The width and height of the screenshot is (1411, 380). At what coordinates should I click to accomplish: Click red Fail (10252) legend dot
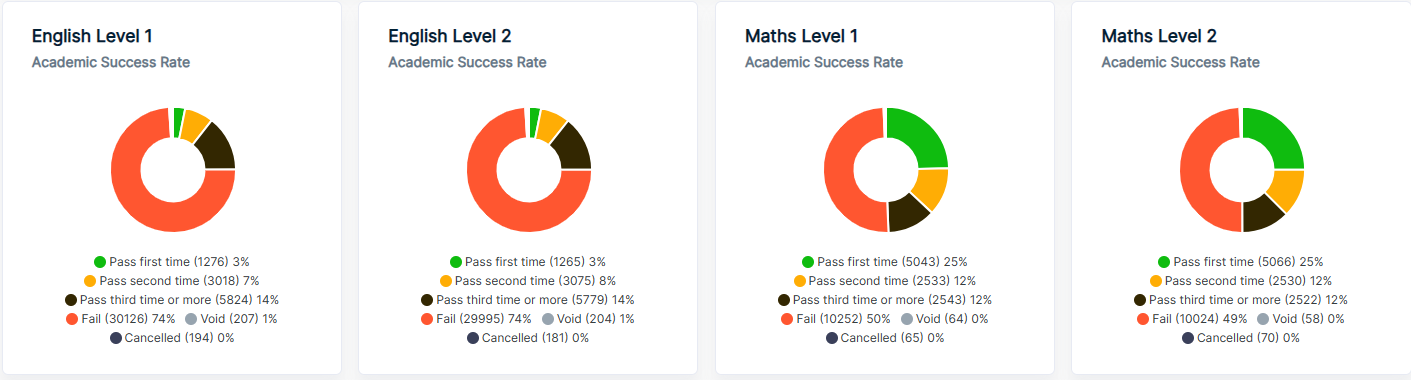click(x=788, y=319)
